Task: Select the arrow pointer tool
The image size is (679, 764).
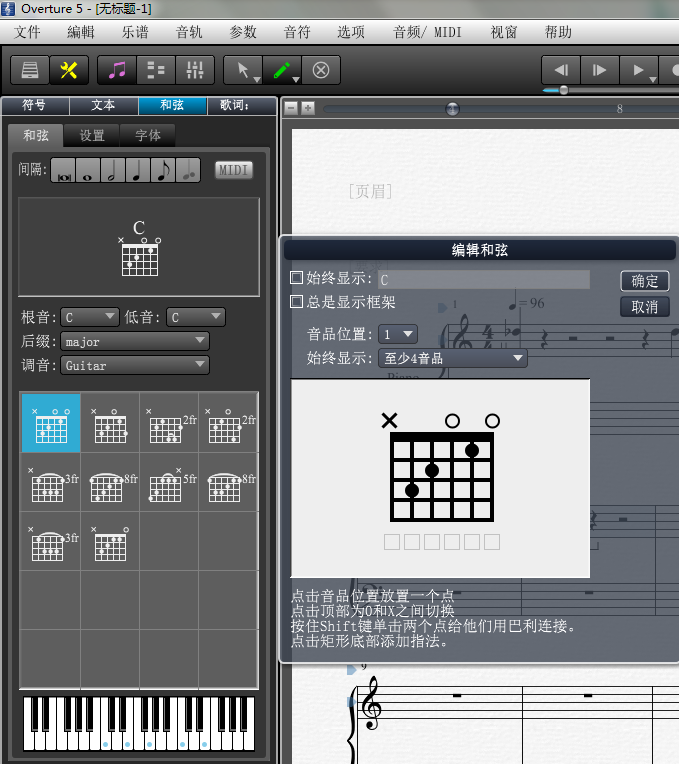Action: pyautogui.click(x=241, y=70)
